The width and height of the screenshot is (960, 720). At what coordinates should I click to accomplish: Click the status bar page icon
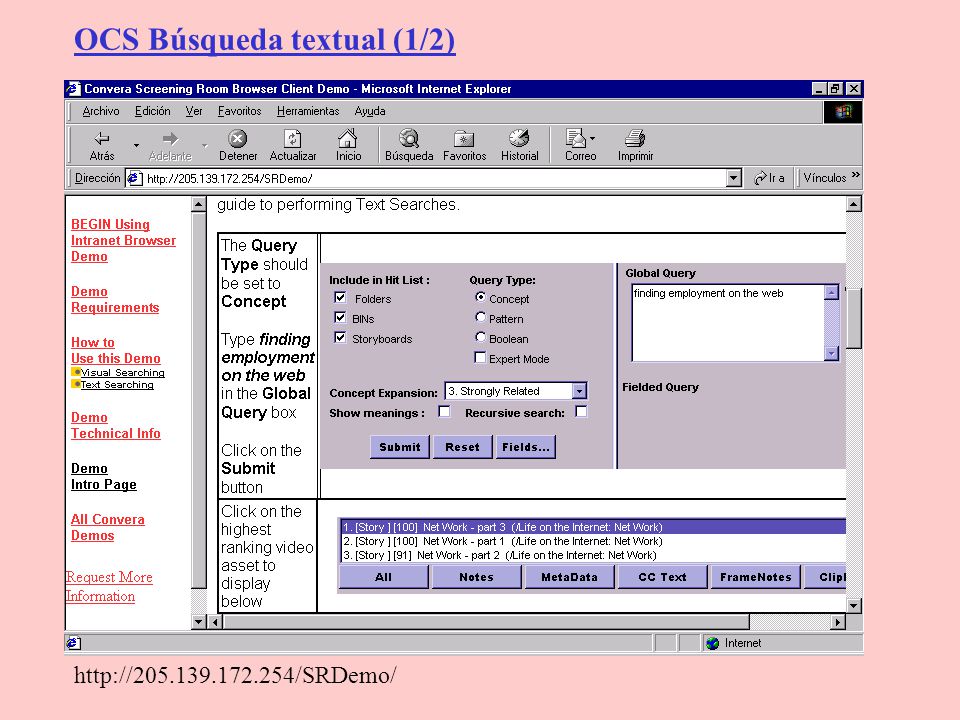pyautogui.click(x=73, y=643)
